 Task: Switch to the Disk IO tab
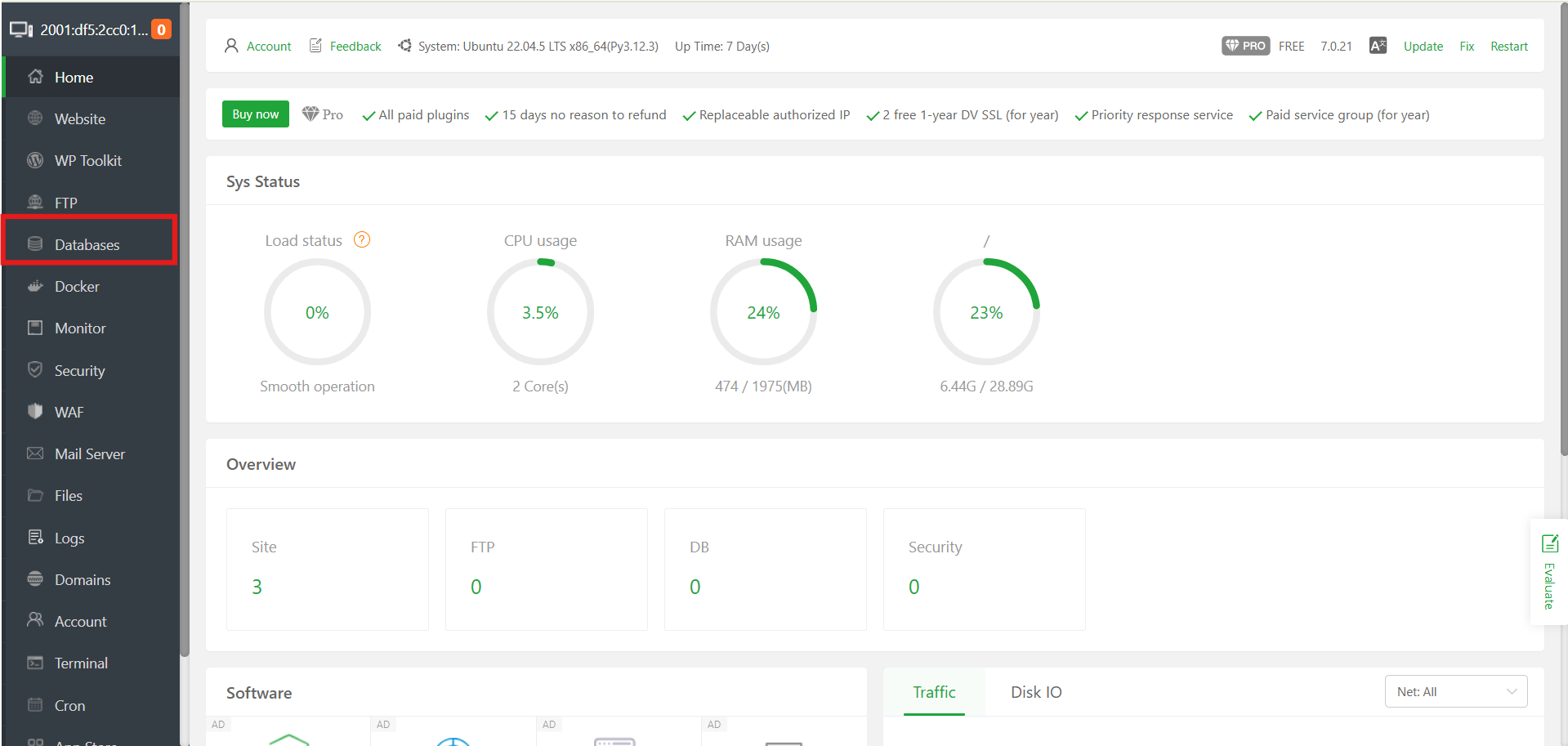1036,692
